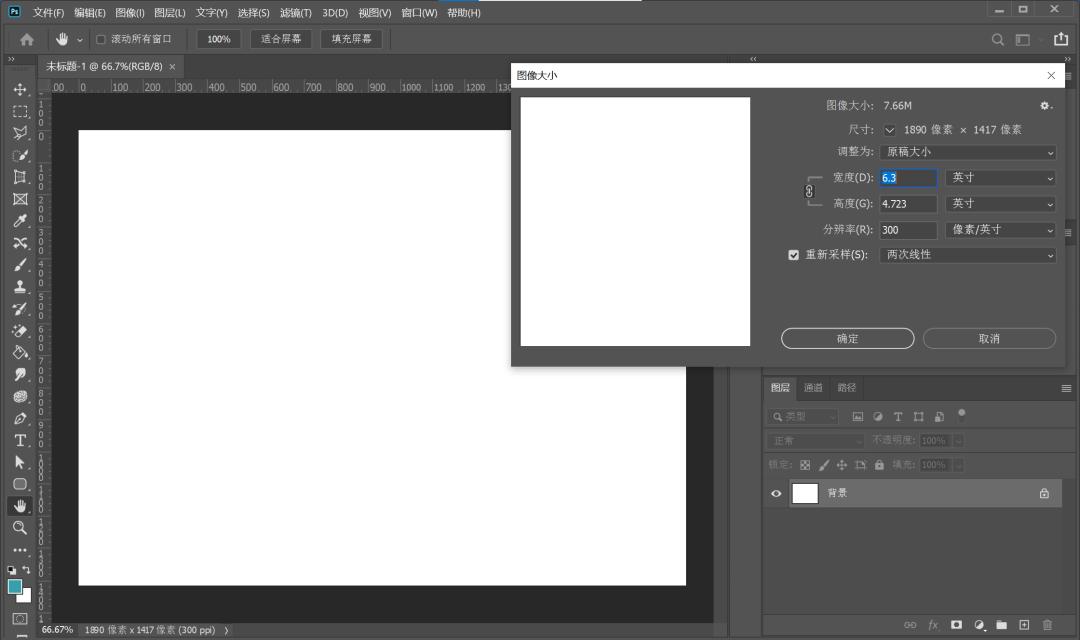The width and height of the screenshot is (1080, 640).
Task: Switch to the 通道 tab
Action: [813, 388]
